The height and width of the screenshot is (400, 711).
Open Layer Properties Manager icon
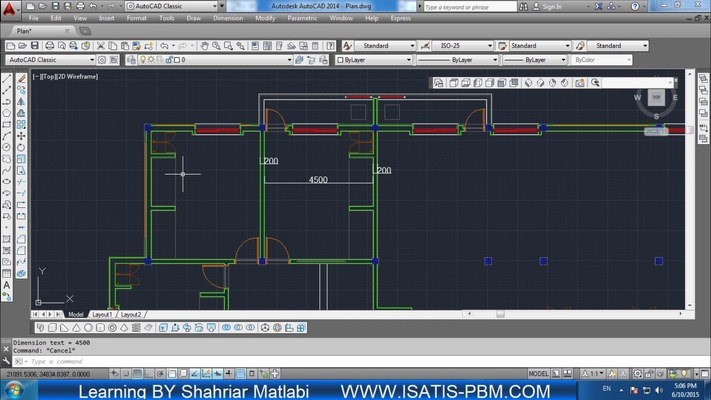point(131,60)
